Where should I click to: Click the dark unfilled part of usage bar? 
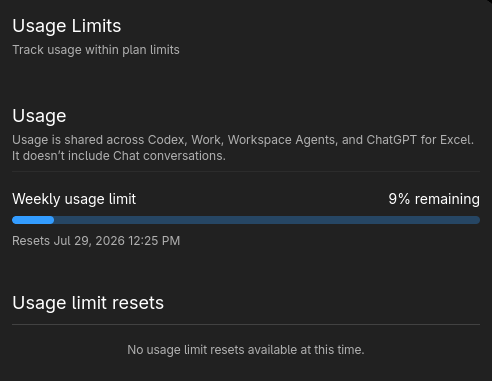point(267,220)
